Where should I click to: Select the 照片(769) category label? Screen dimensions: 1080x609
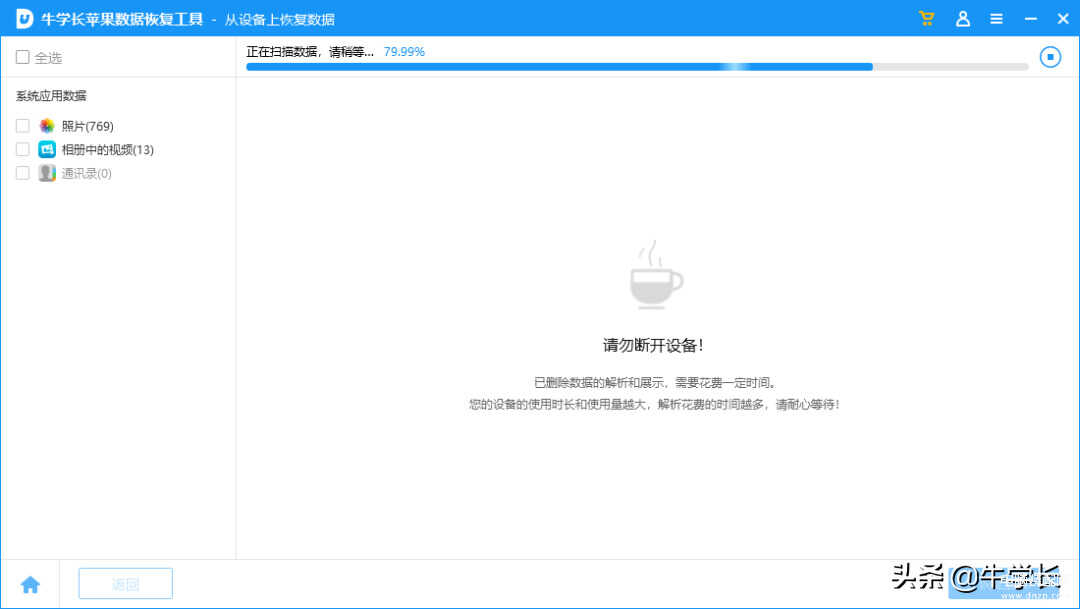tap(88, 126)
